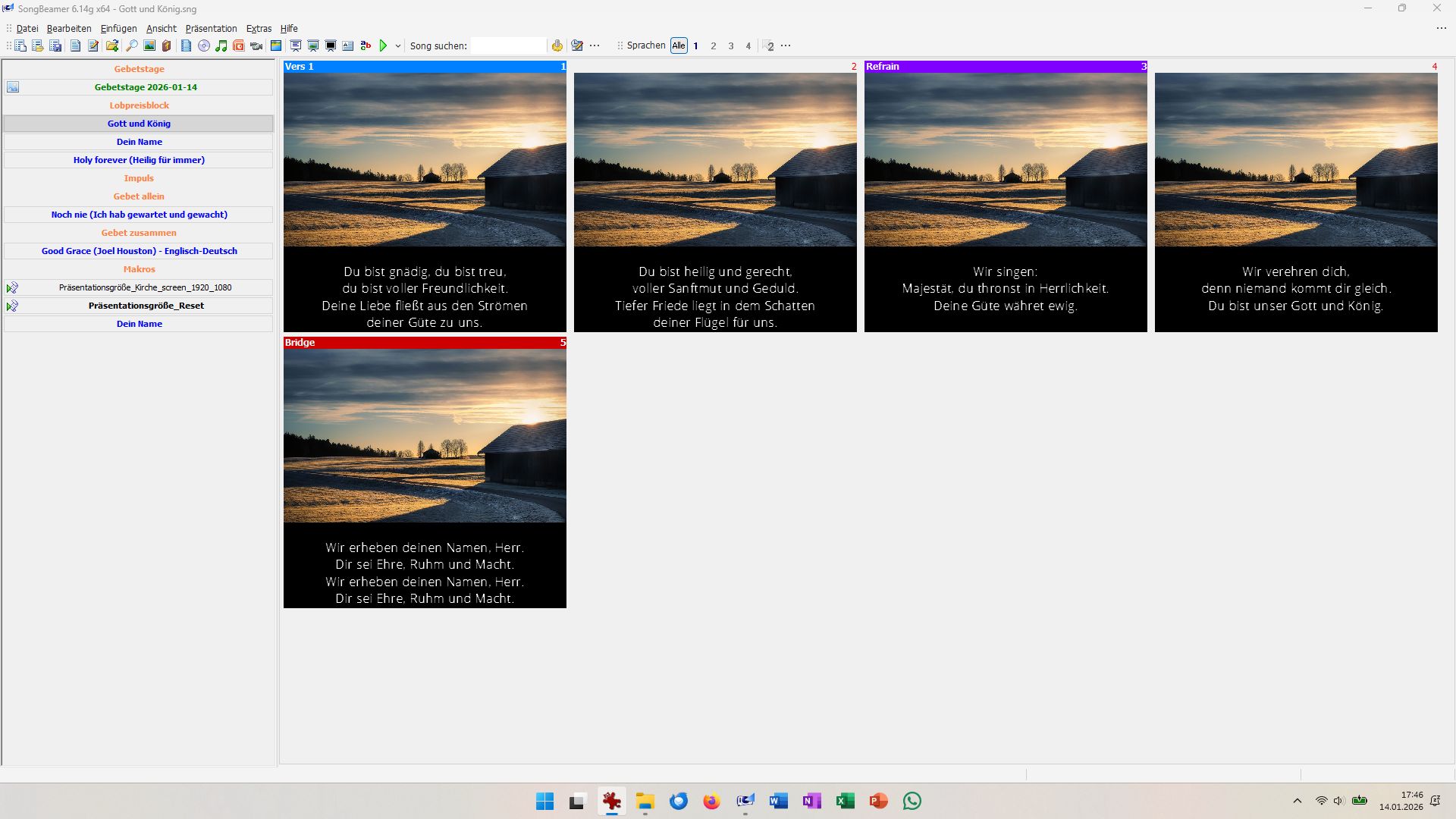Click the CD disc icon
This screenshot has width=1456, height=819.
(x=204, y=45)
